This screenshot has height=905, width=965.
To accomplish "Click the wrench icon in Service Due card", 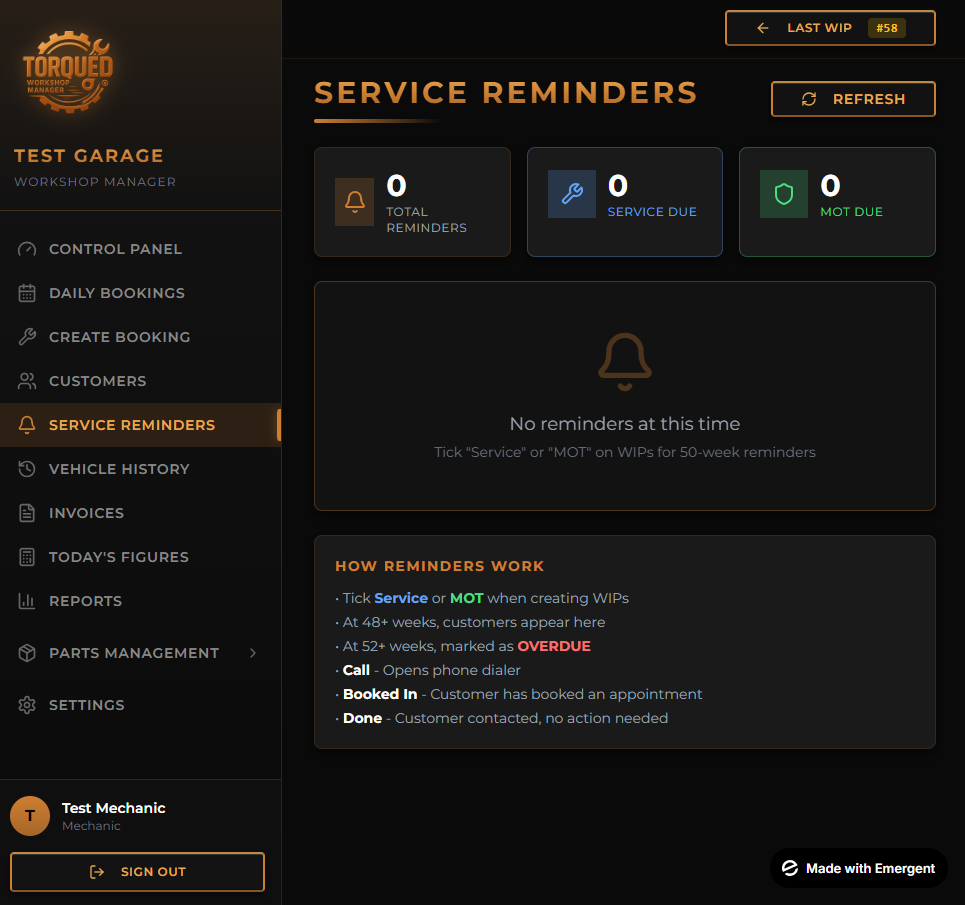I will [572, 194].
